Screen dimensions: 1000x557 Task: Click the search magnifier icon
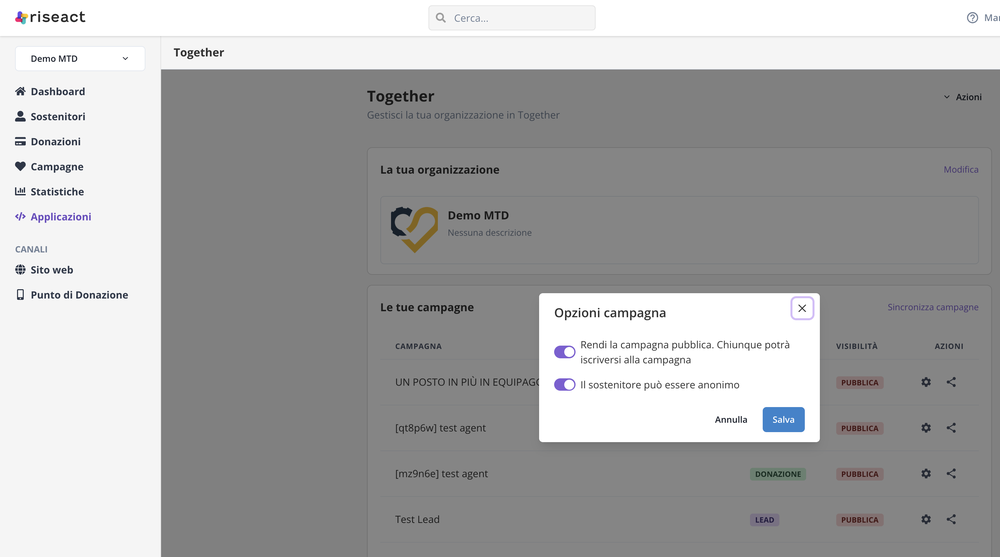click(x=441, y=18)
